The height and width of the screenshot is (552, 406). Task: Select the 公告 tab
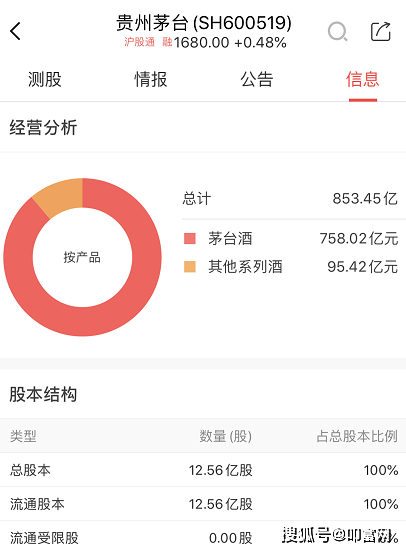tap(257, 79)
